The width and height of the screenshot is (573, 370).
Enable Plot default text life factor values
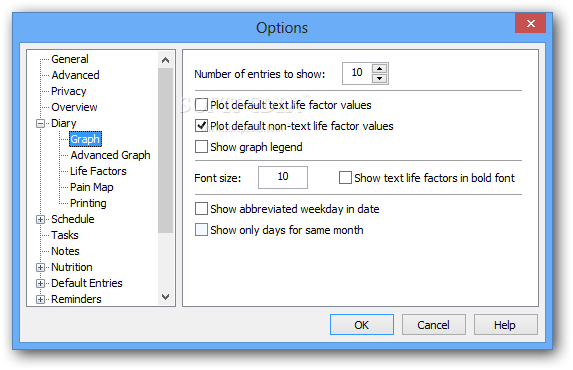(201, 105)
